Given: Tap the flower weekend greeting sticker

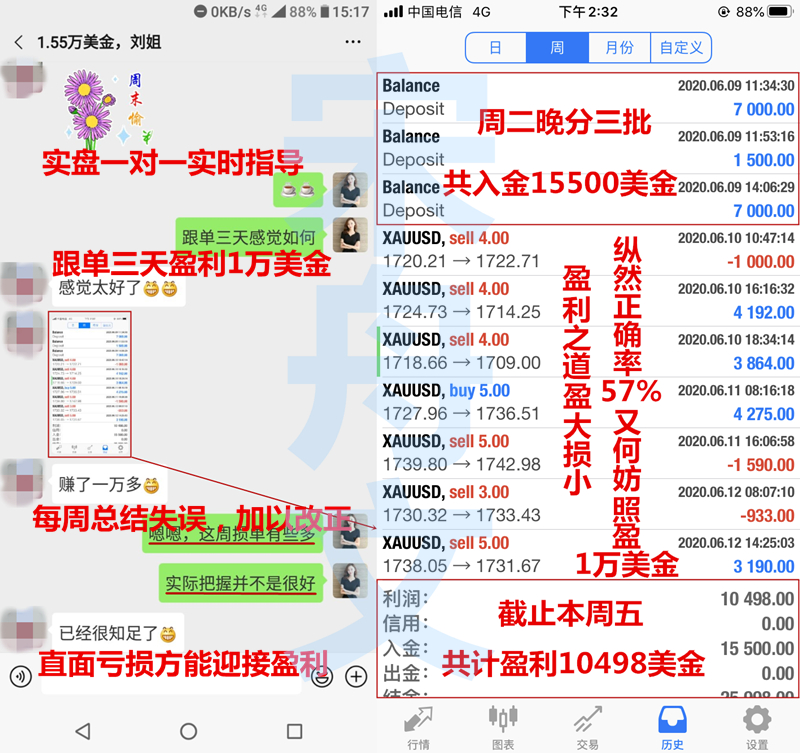Looking at the screenshot, I should pos(108,108).
